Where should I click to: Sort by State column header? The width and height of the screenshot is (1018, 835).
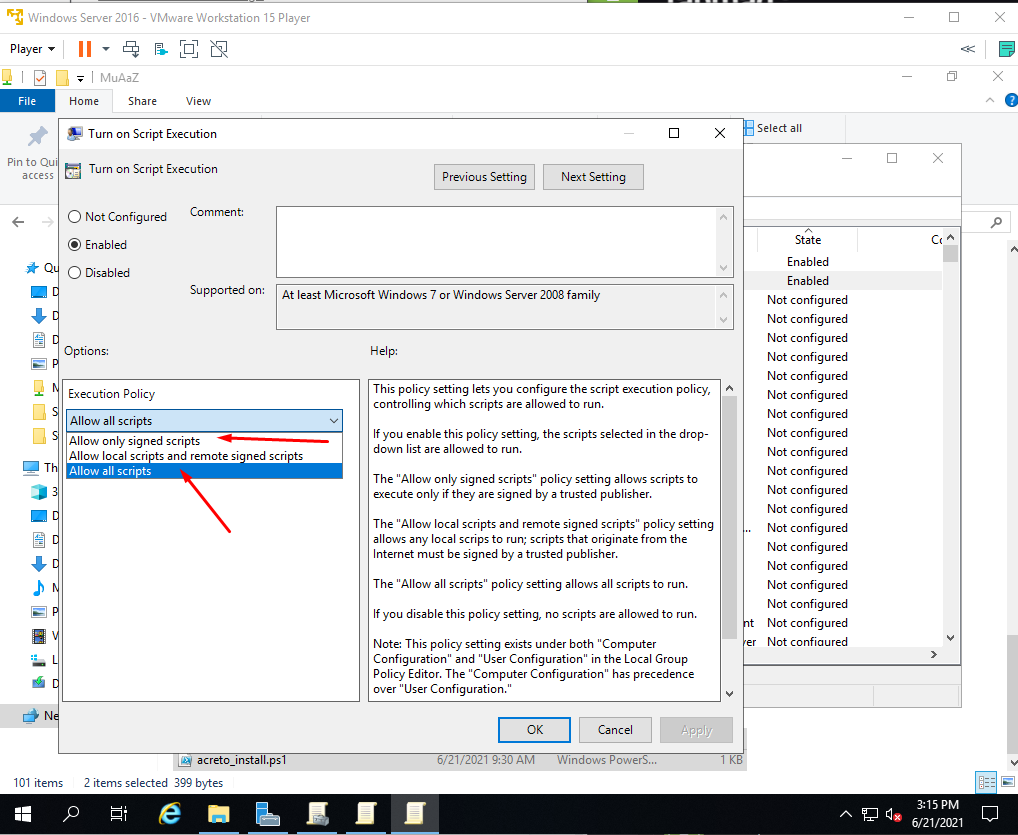point(808,240)
